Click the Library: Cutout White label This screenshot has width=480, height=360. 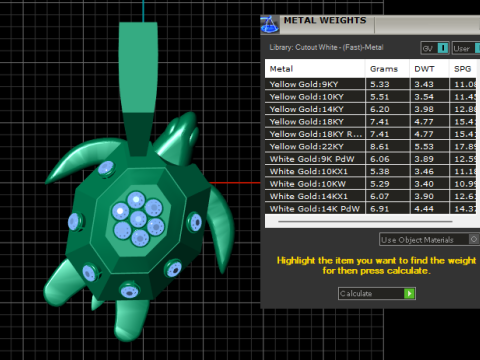tap(326, 47)
